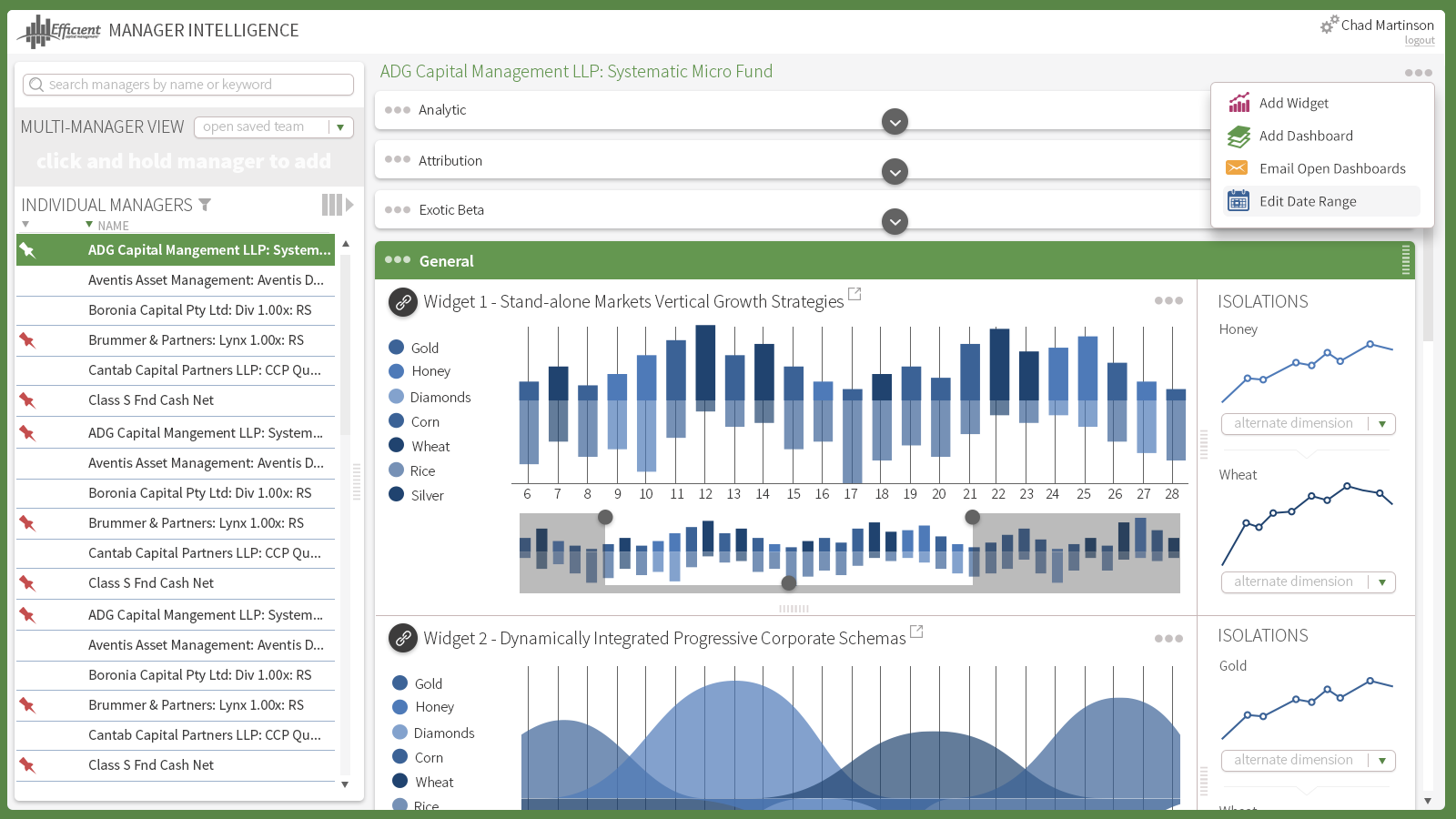Open Wheat isolation alternate dimension dropdown in Widget 1
The height and width of the screenshot is (819, 1456).
click(1309, 582)
